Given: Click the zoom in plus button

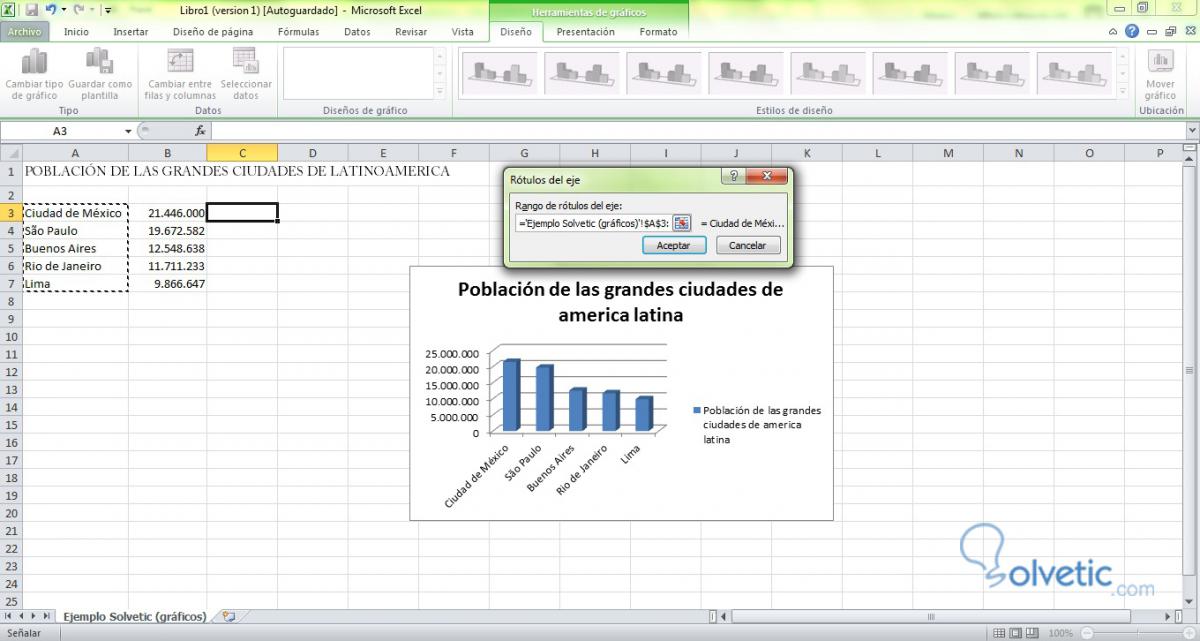Looking at the screenshot, I should point(1189,633).
